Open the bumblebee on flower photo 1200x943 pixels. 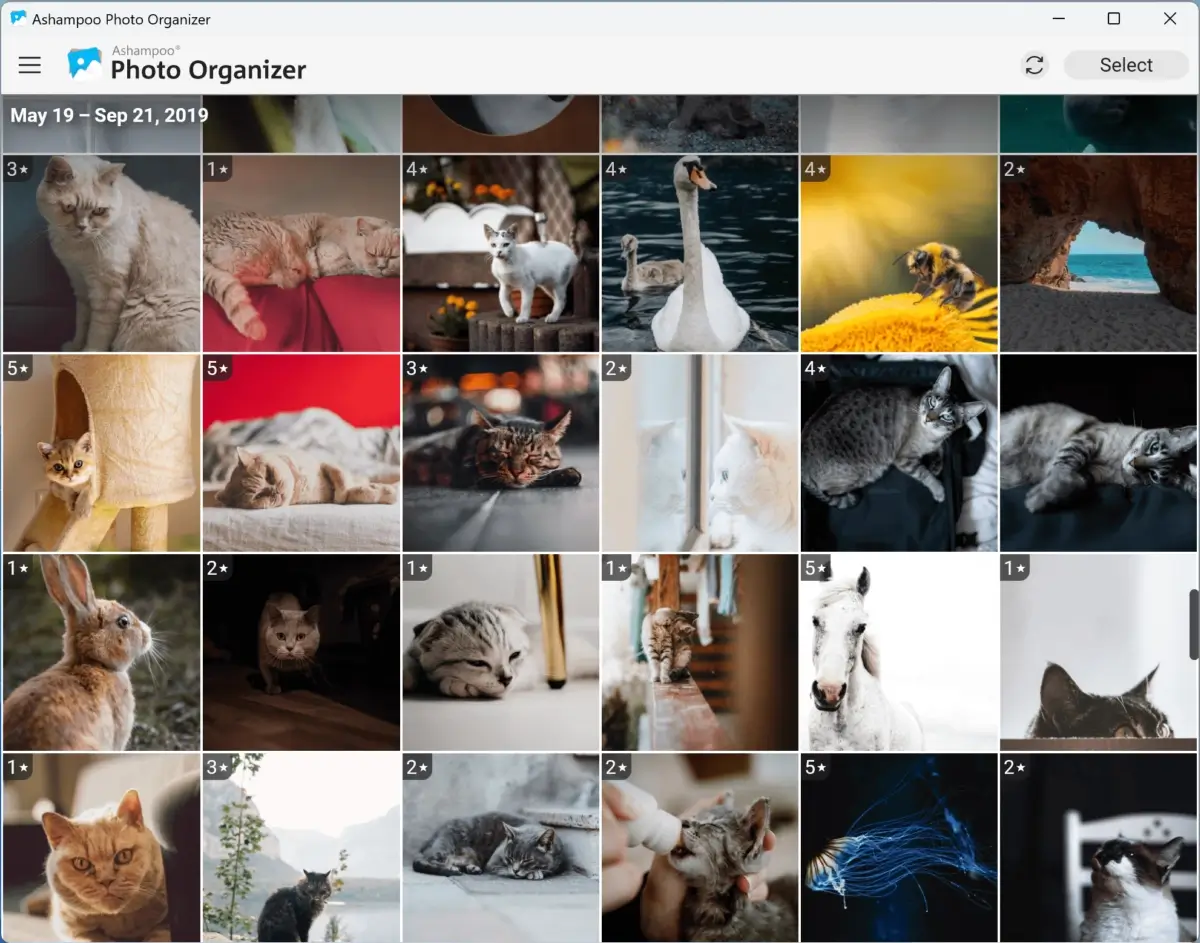point(899,253)
